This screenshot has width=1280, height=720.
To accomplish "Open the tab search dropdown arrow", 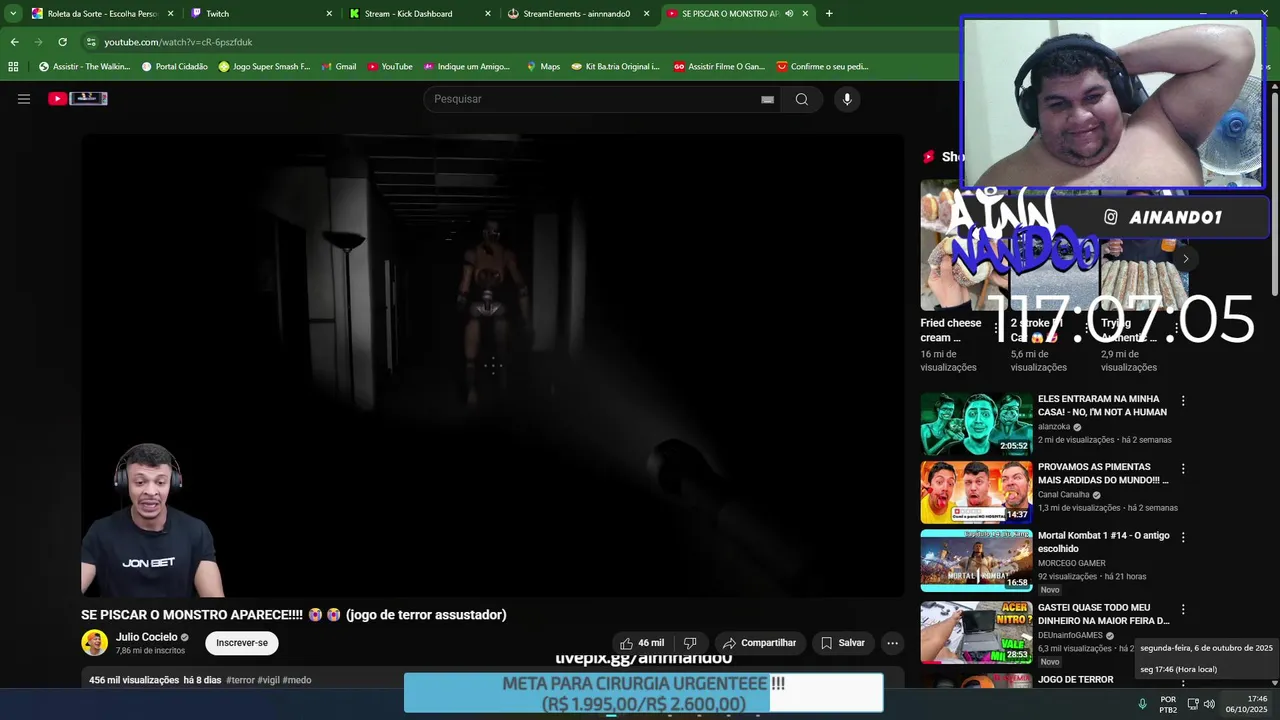I will click(13, 14).
